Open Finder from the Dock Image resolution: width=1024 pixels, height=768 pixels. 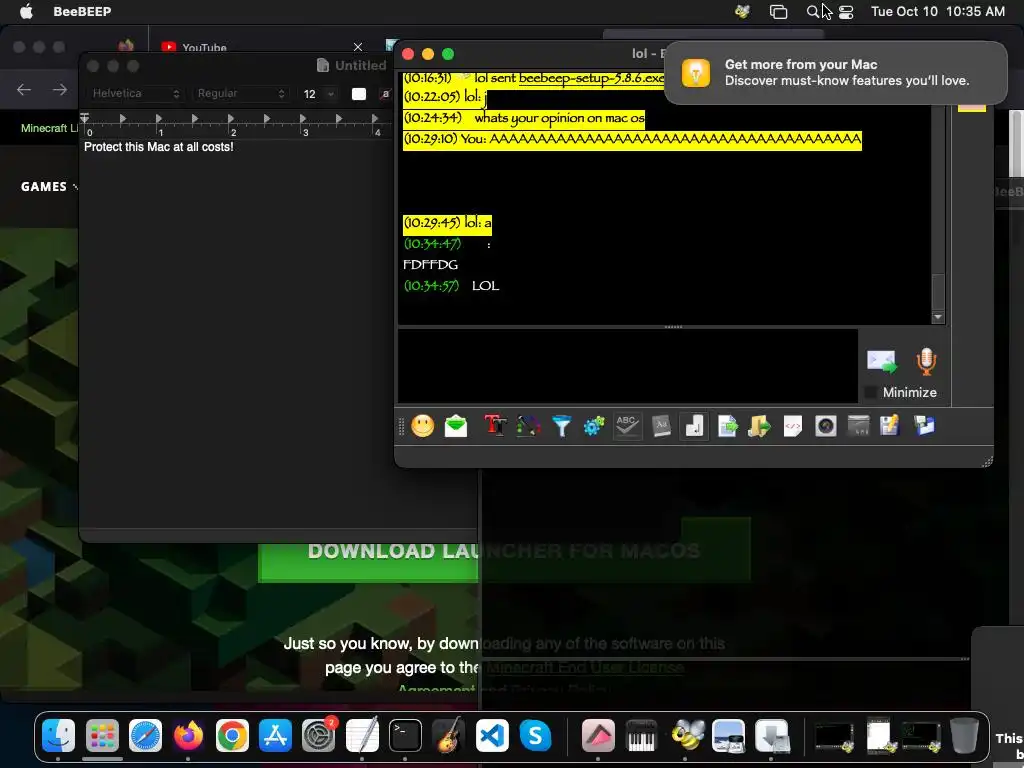[x=58, y=736]
